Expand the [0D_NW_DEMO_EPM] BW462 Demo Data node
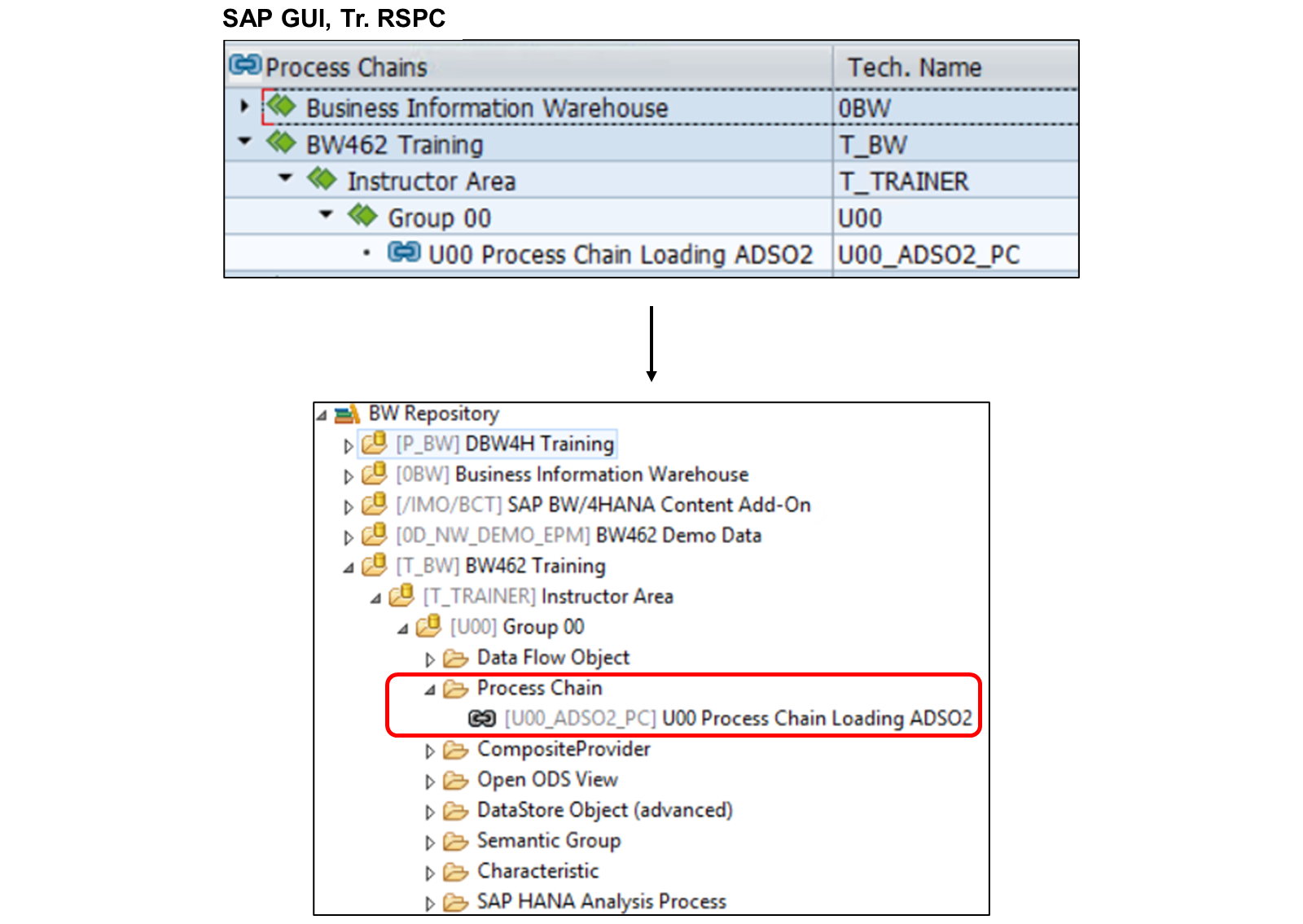Image resolution: width=1303 pixels, height=924 pixels. [x=349, y=536]
